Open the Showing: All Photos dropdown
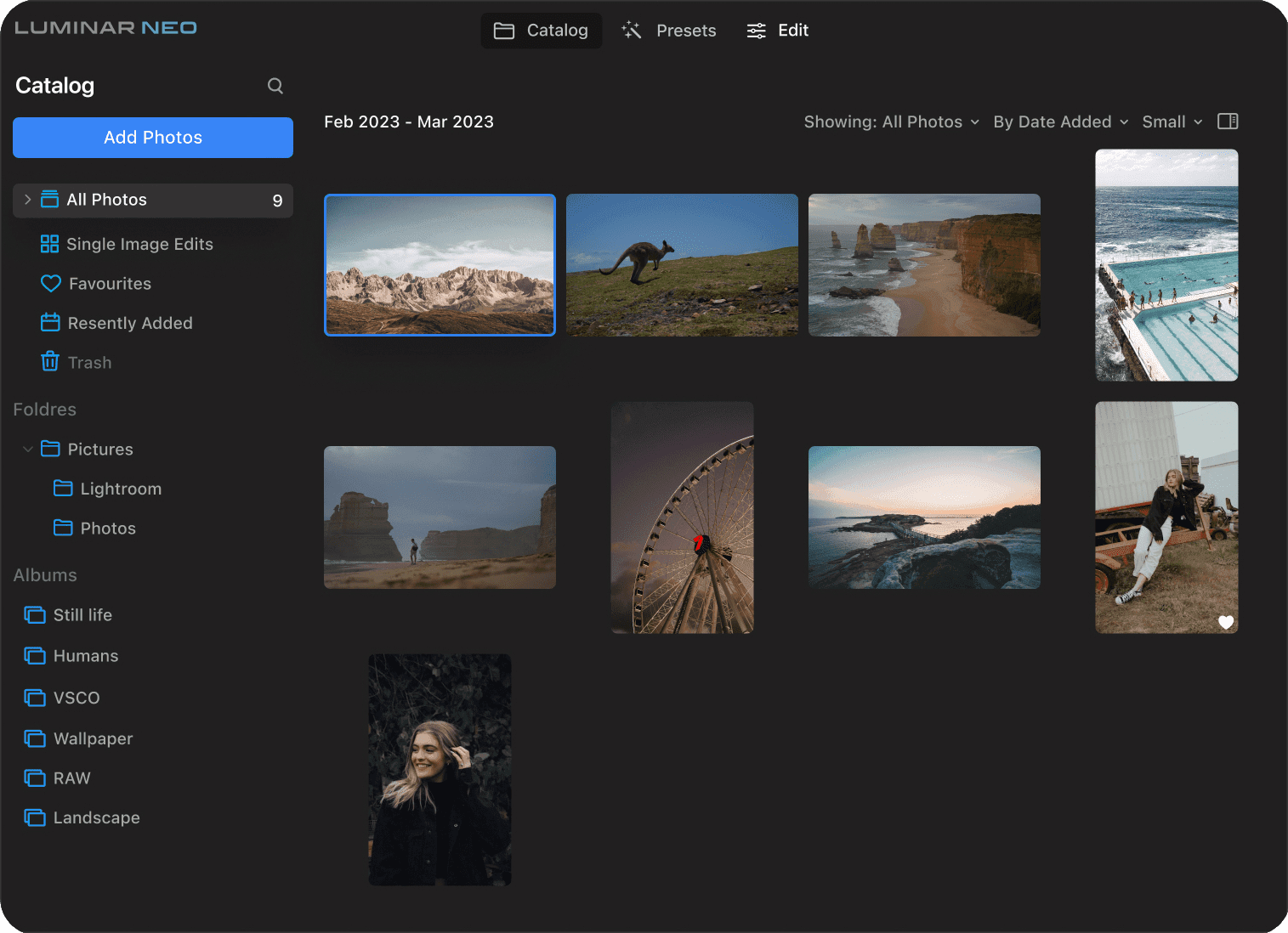The image size is (1288, 933). click(891, 122)
